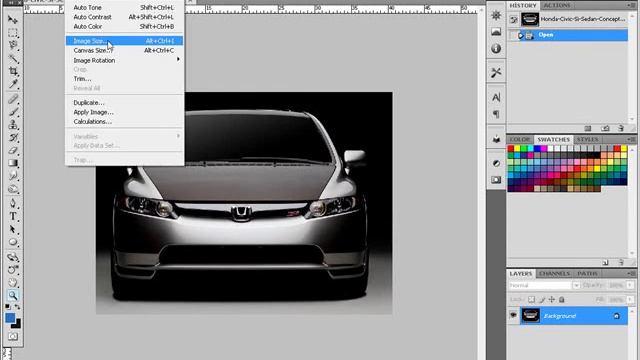Select the Ellipse shape tool

click(x=13, y=242)
